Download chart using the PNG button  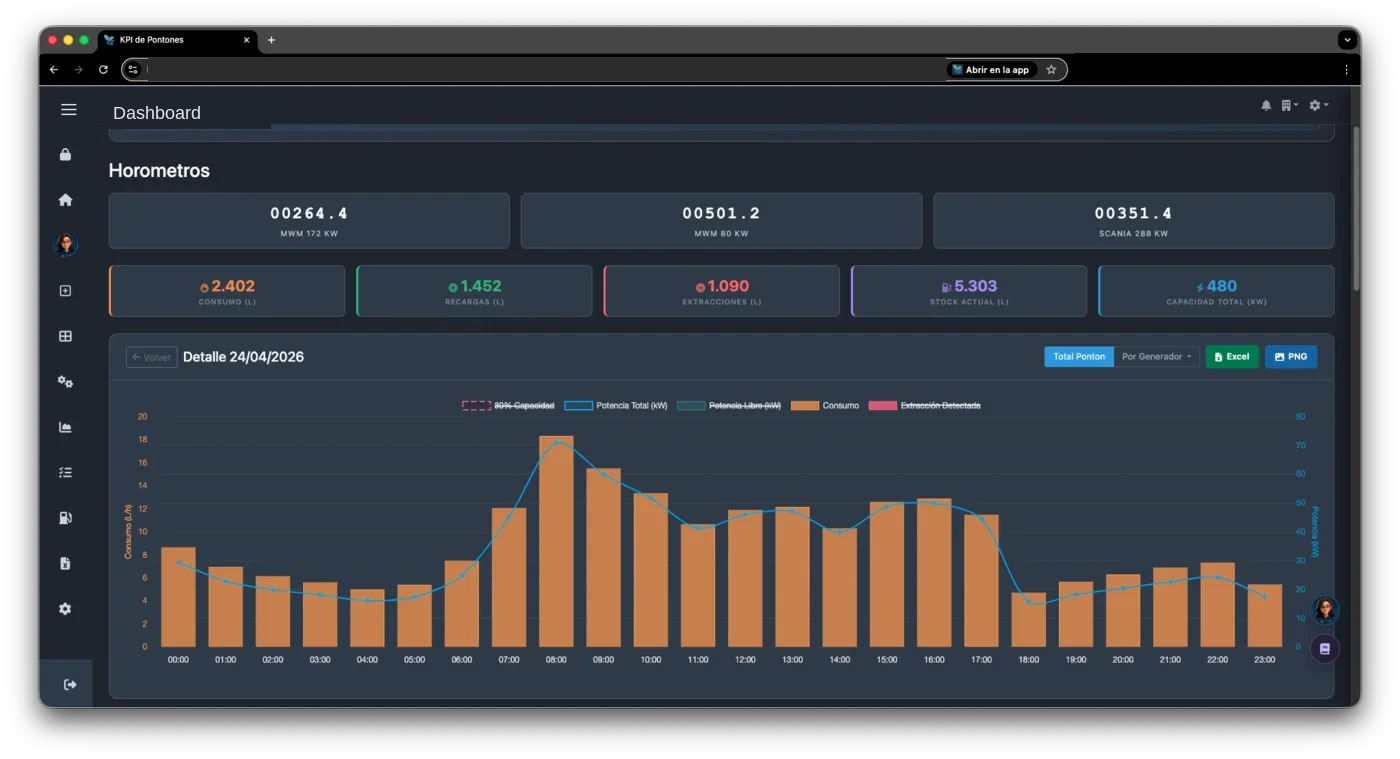pyautogui.click(x=1291, y=356)
